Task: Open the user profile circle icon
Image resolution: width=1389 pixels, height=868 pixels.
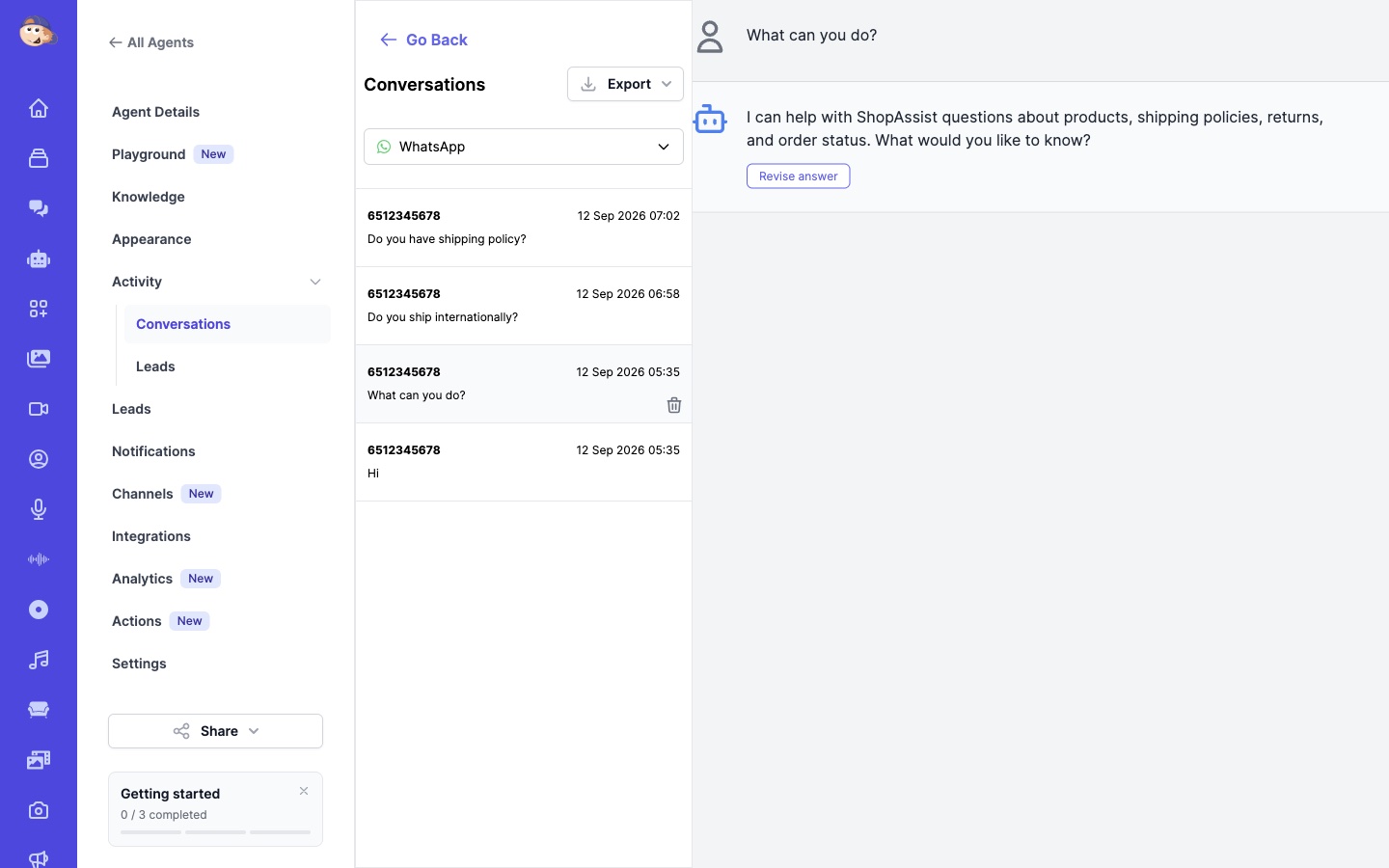Action: 39,459
